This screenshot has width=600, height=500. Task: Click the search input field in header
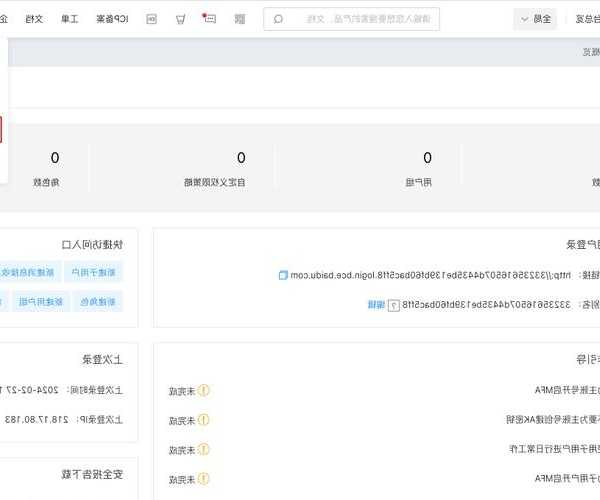click(x=390, y=19)
